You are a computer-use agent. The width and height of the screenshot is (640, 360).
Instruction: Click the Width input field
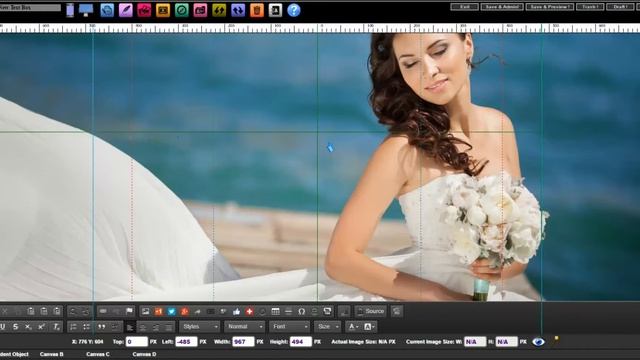click(243, 342)
